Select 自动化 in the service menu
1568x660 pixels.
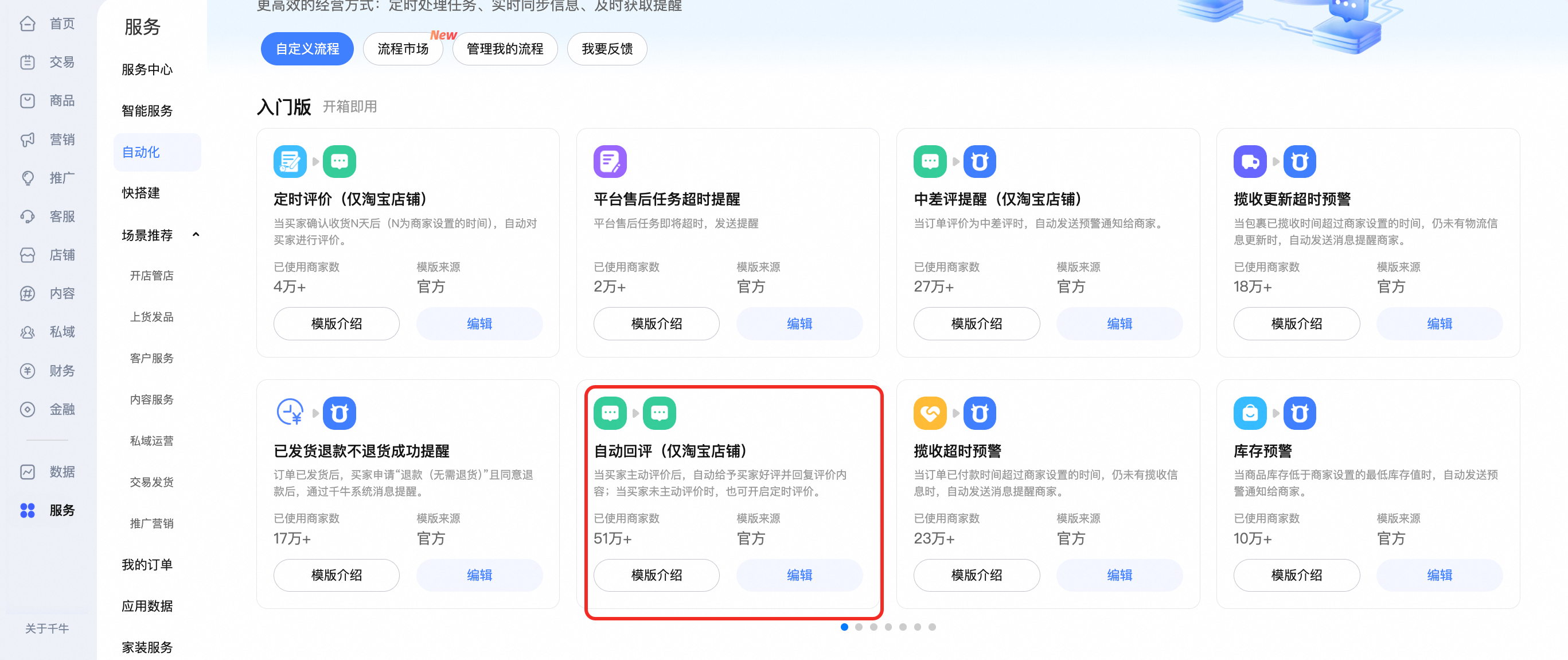point(157,152)
